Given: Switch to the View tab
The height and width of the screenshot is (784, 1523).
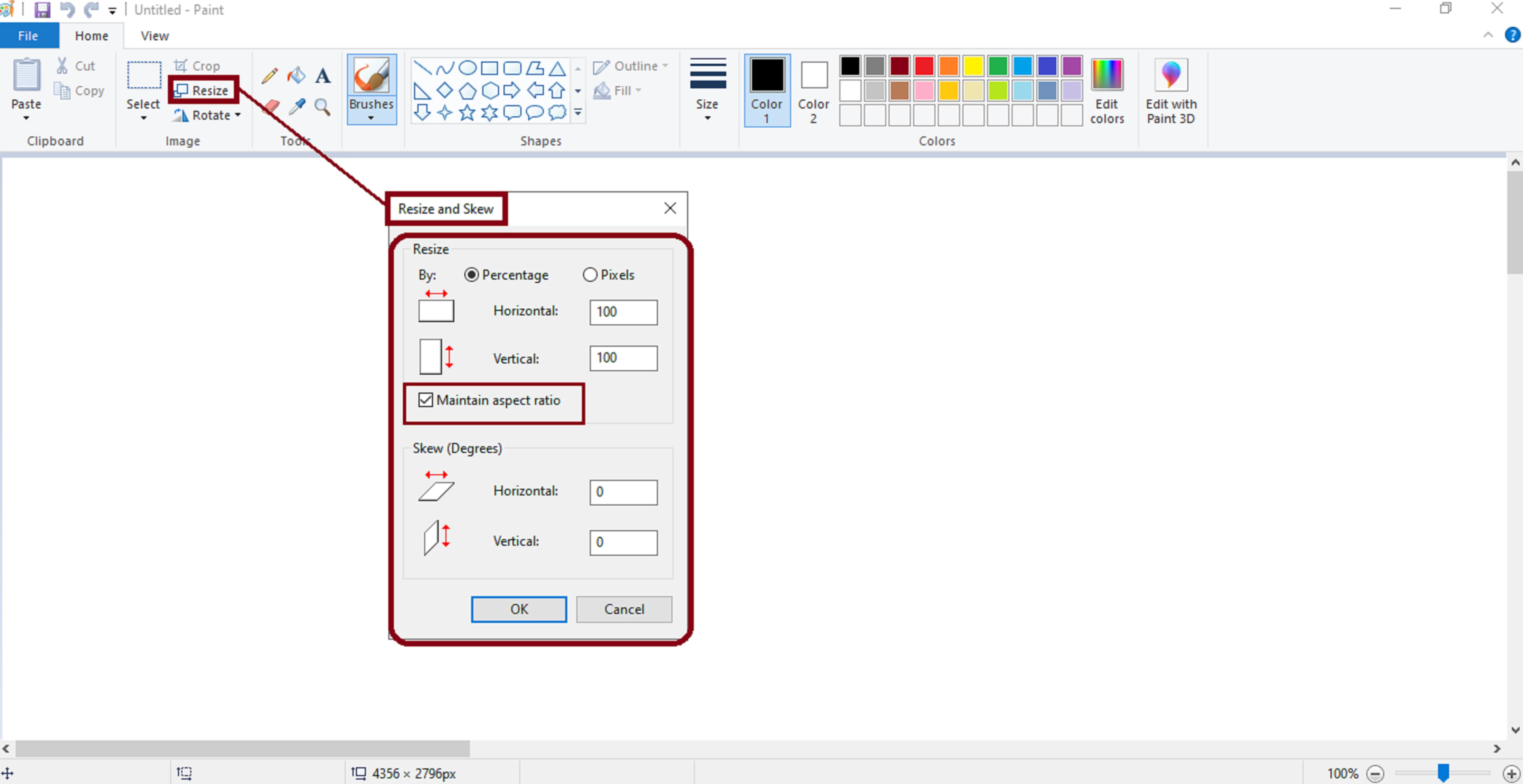Looking at the screenshot, I should (154, 36).
